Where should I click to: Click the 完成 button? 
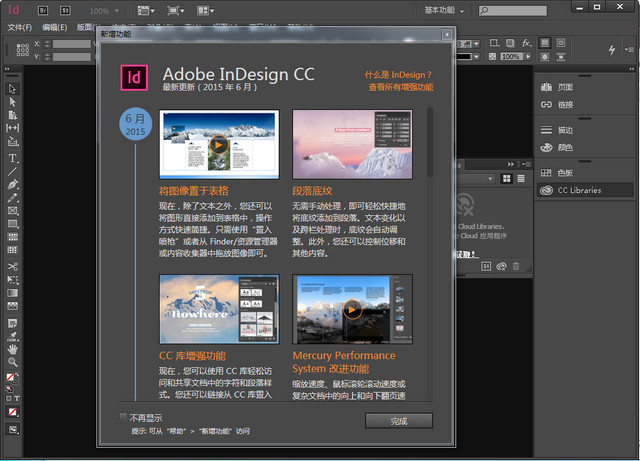pos(399,421)
